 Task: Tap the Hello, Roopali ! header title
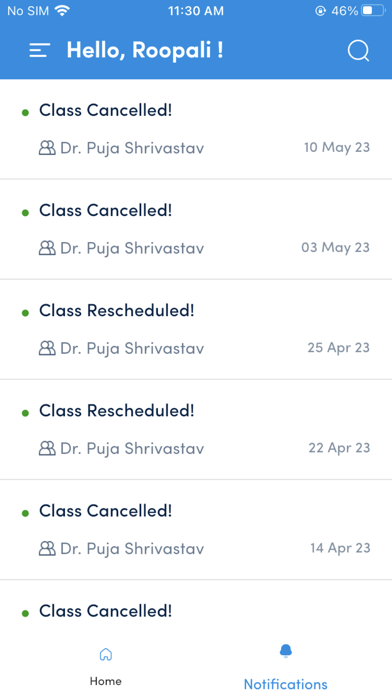pyautogui.click(x=145, y=50)
